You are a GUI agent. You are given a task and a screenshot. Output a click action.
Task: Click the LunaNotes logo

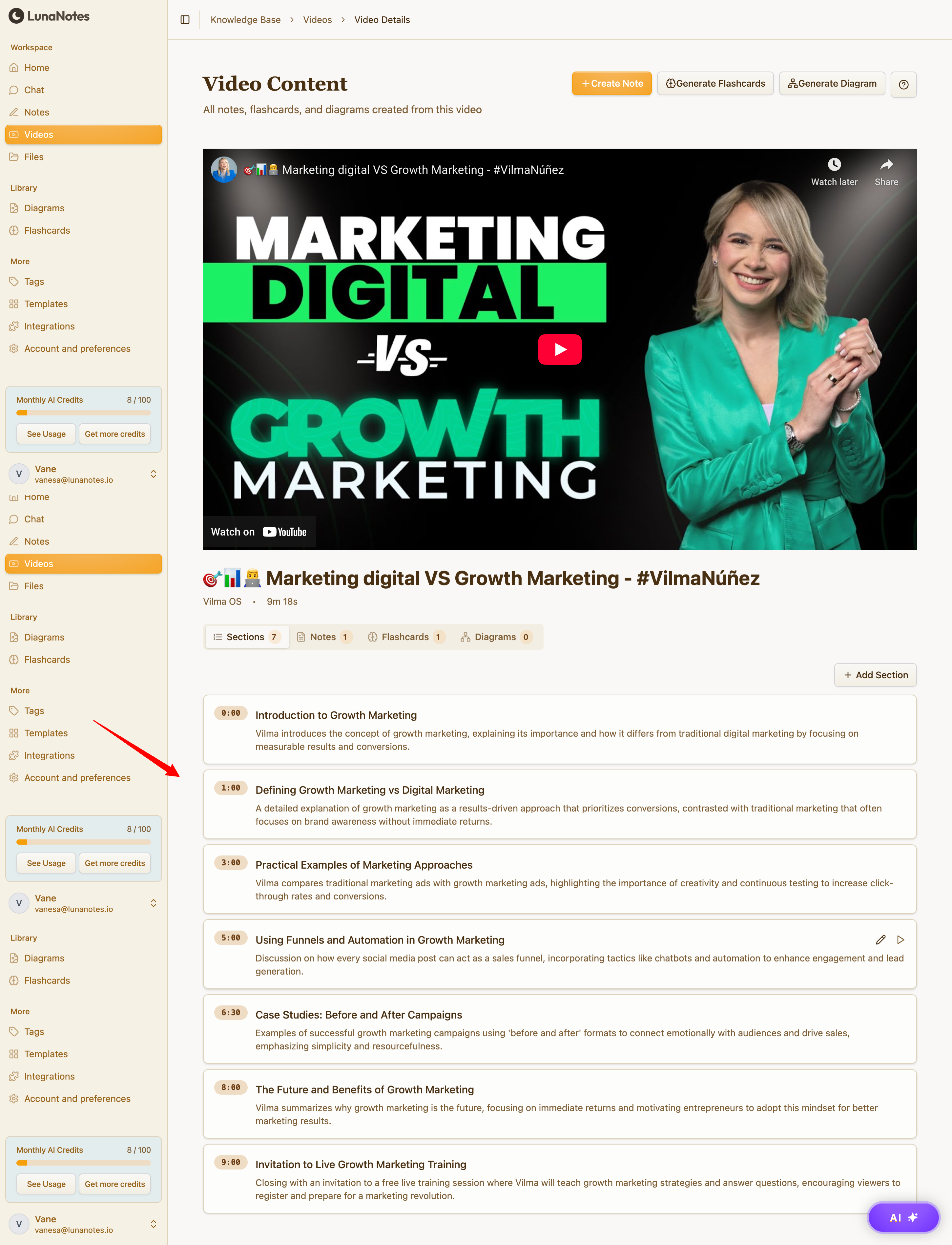click(x=49, y=16)
